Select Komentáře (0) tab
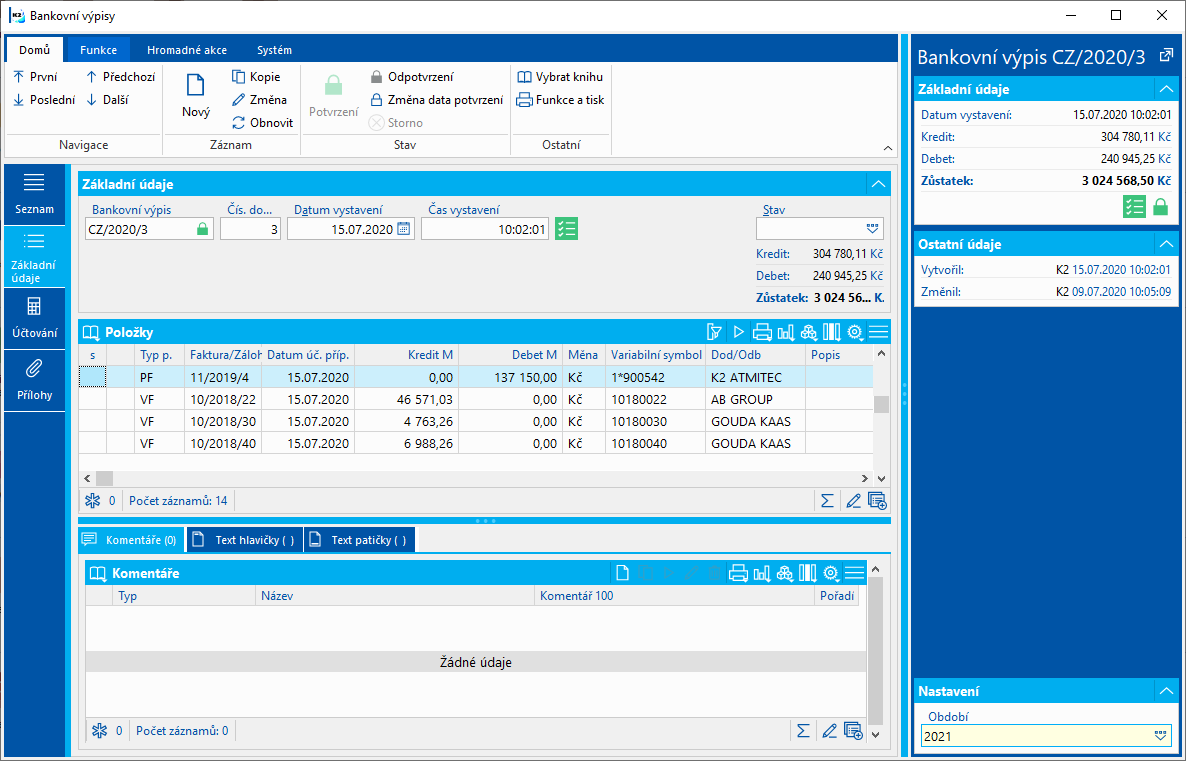Viewport: 1186px width, 761px height. pyautogui.click(x=130, y=540)
